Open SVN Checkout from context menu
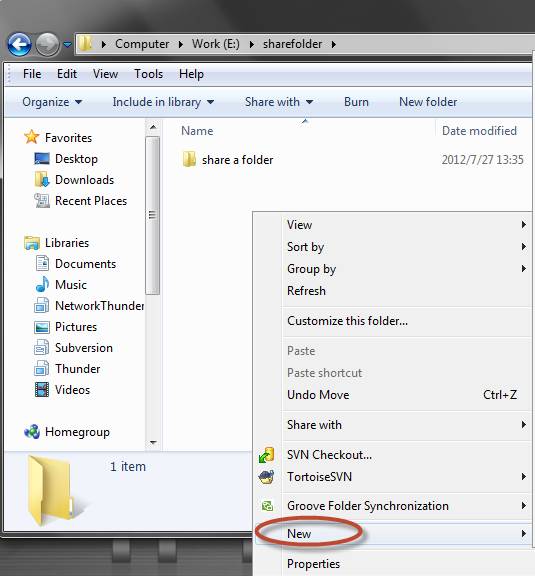Viewport: 535px width, 576px height. [x=329, y=455]
